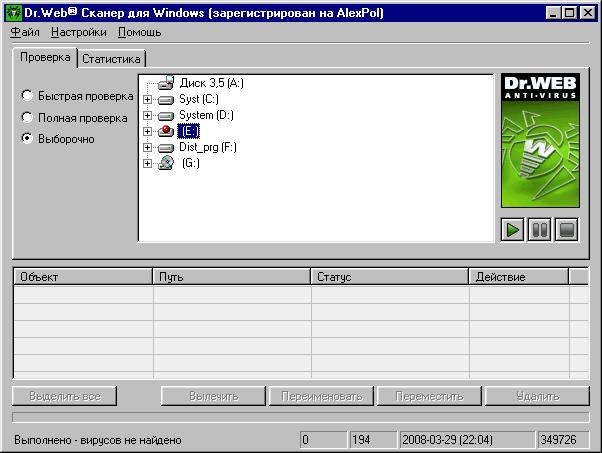Open the Помощь menu
Viewport: 602px width, 453px height.
139,32
